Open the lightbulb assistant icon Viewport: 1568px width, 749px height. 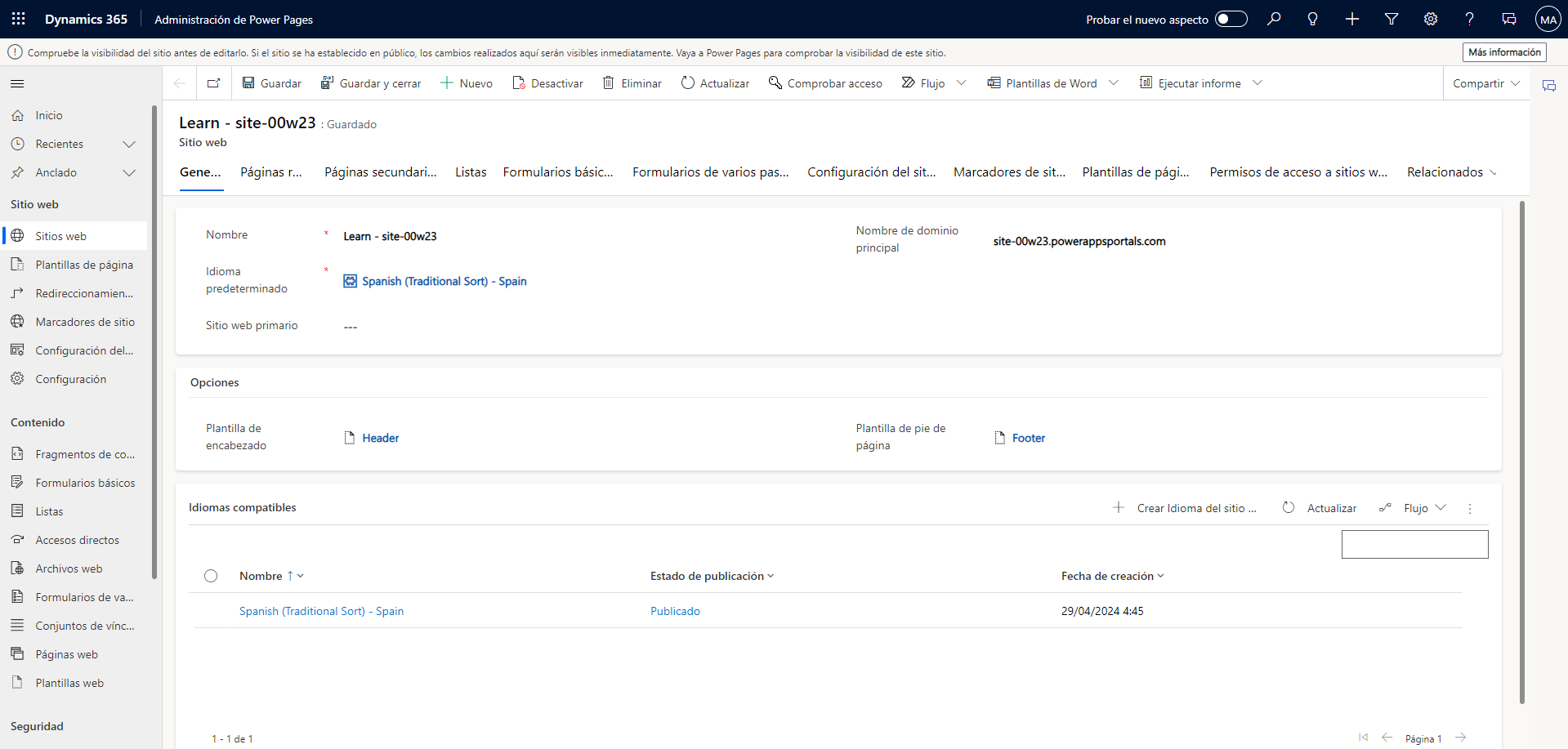1313,19
